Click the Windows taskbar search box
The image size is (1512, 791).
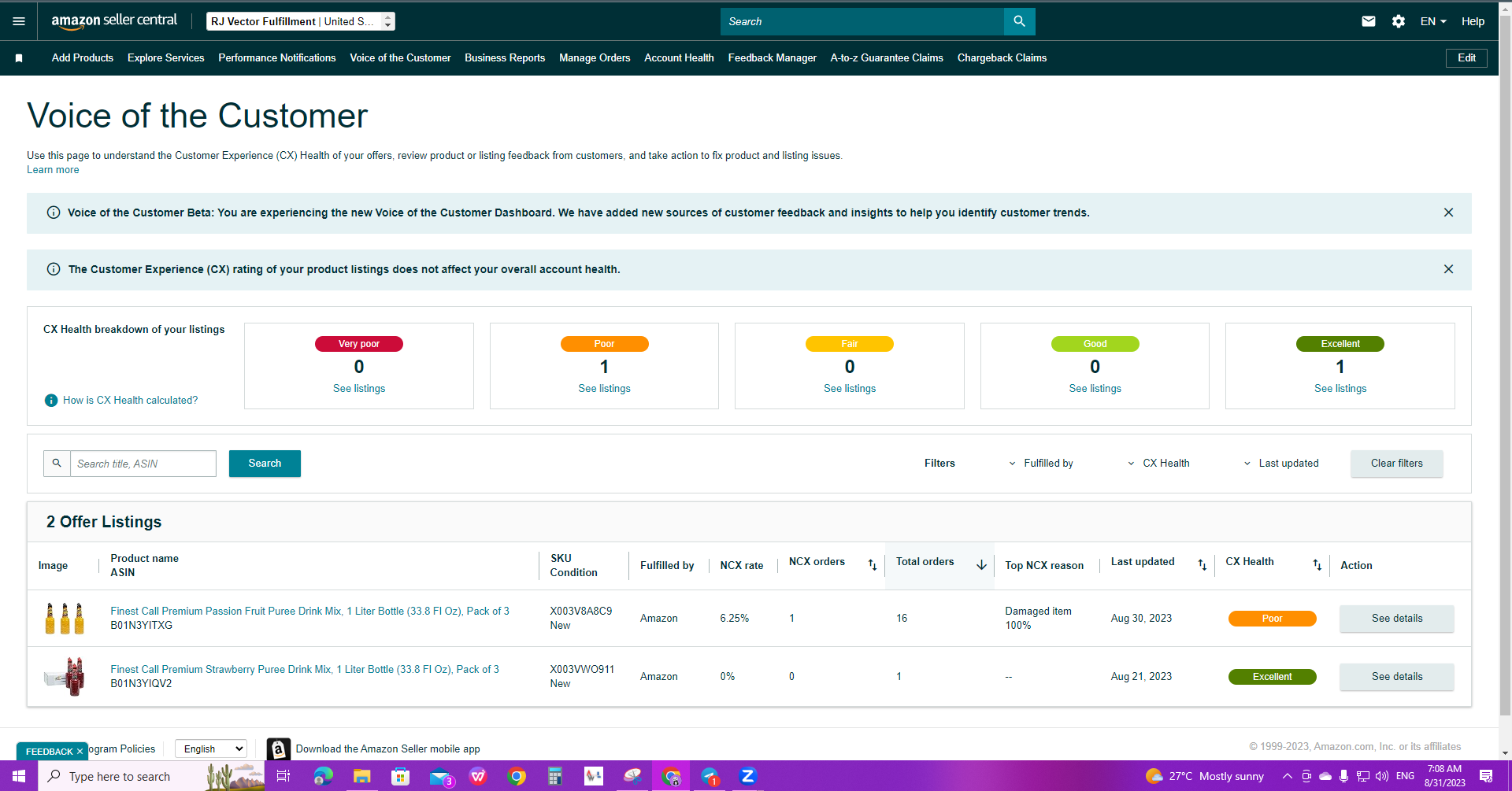click(151, 776)
